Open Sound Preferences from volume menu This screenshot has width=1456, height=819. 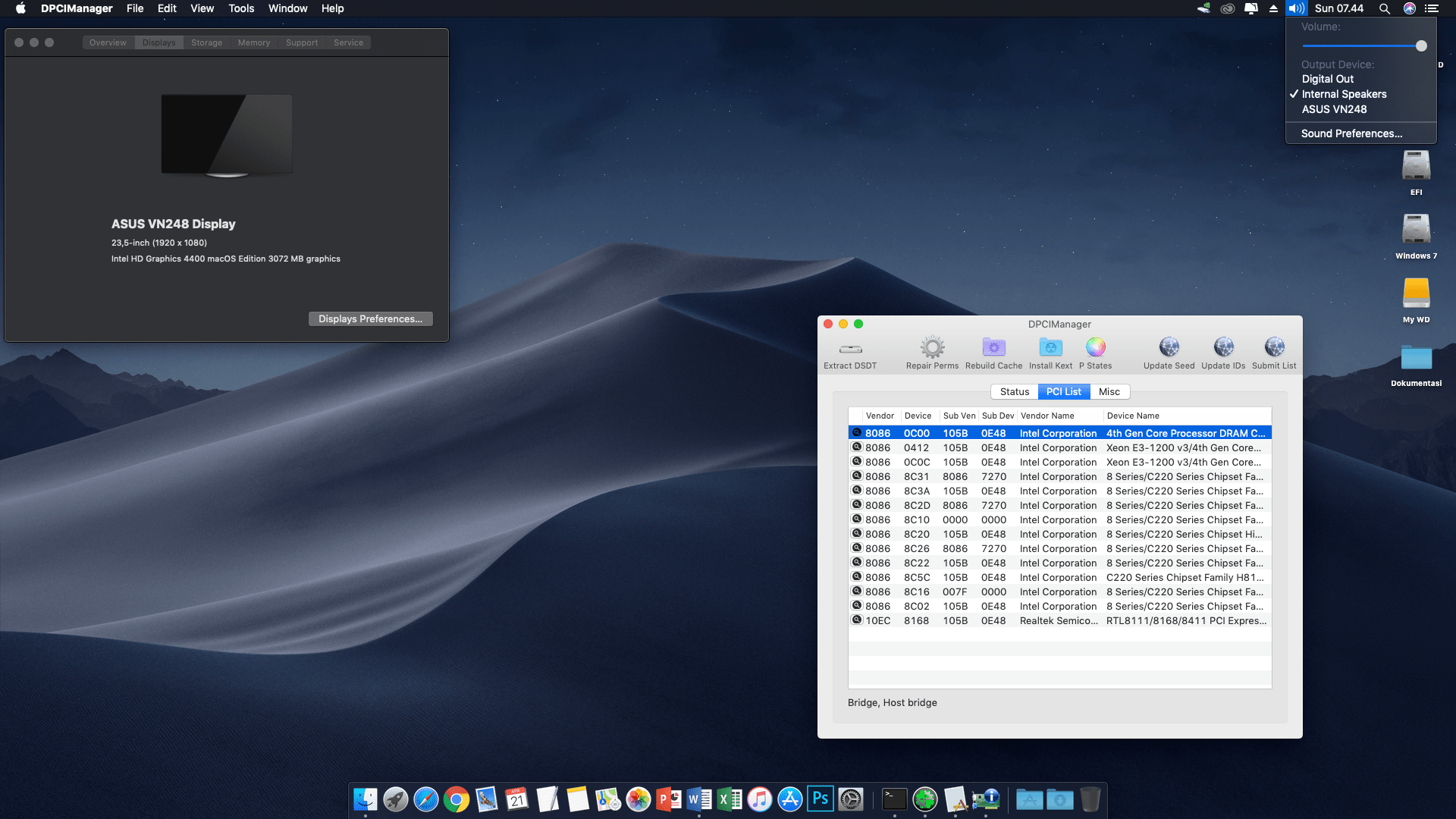[1361, 133]
